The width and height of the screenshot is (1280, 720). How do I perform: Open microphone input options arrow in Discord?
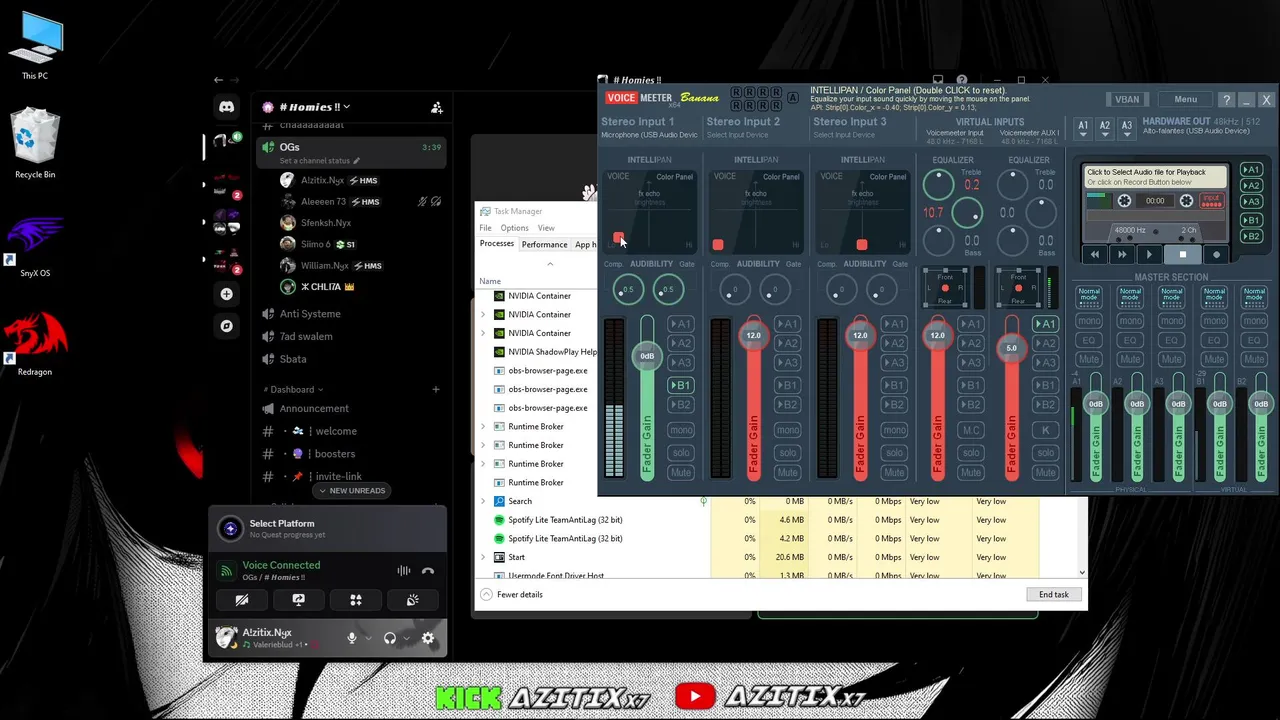tap(368, 638)
